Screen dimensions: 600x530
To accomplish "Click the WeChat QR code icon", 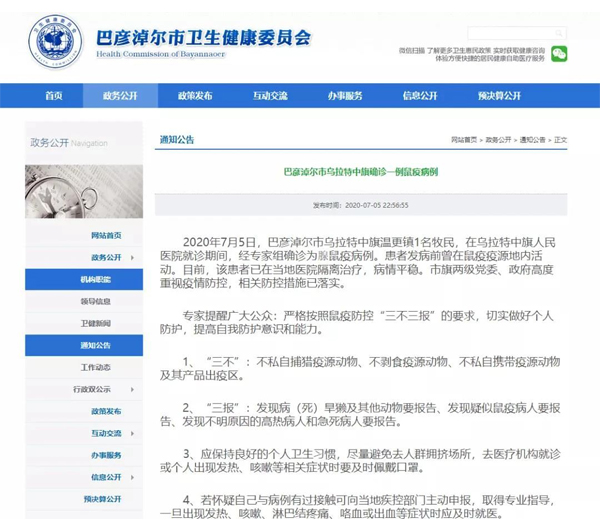I will pyautogui.click(x=559, y=52).
